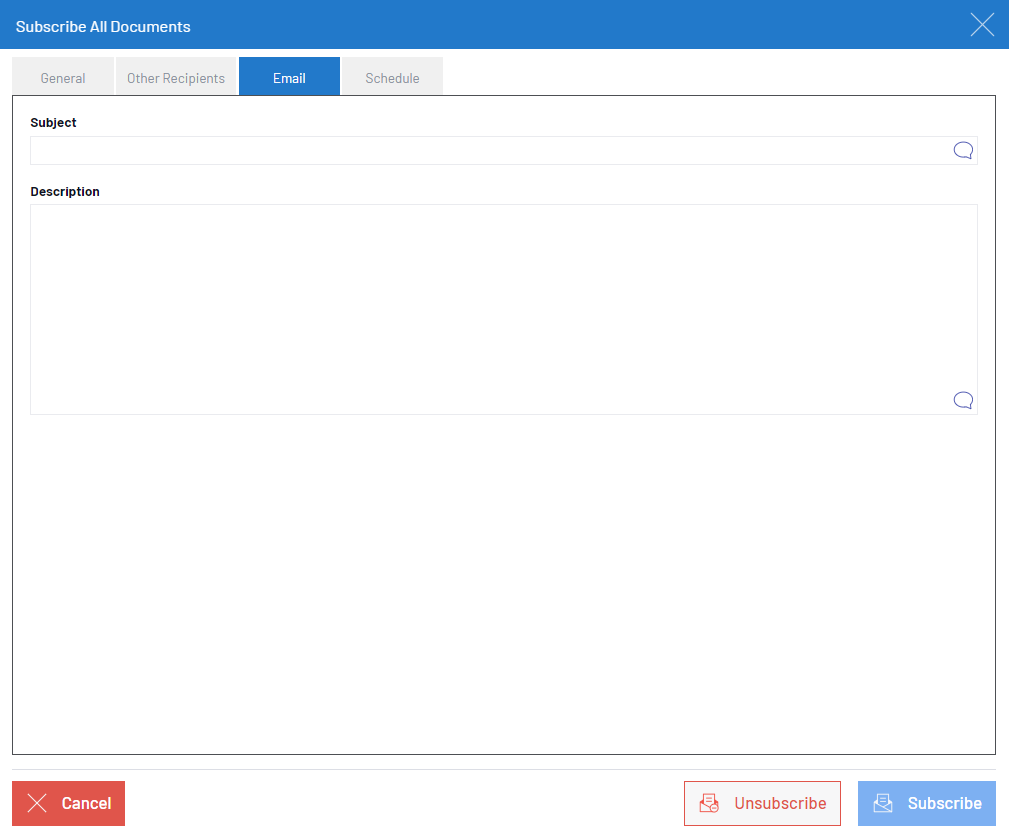Image resolution: width=1009 pixels, height=835 pixels.
Task: Click the blue Subscribe button text
Action: click(x=944, y=803)
